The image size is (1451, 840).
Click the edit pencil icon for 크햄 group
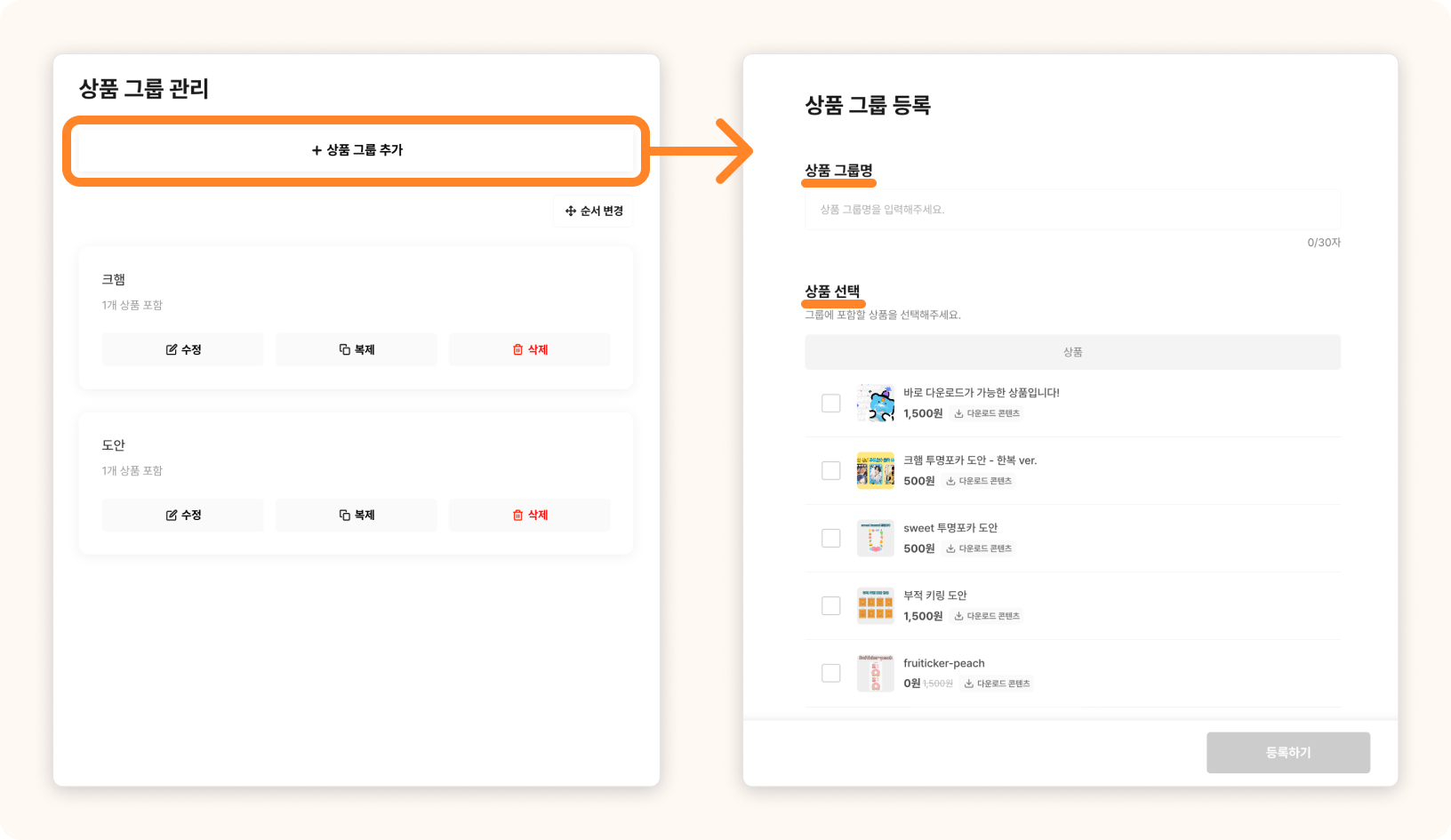coord(172,350)
